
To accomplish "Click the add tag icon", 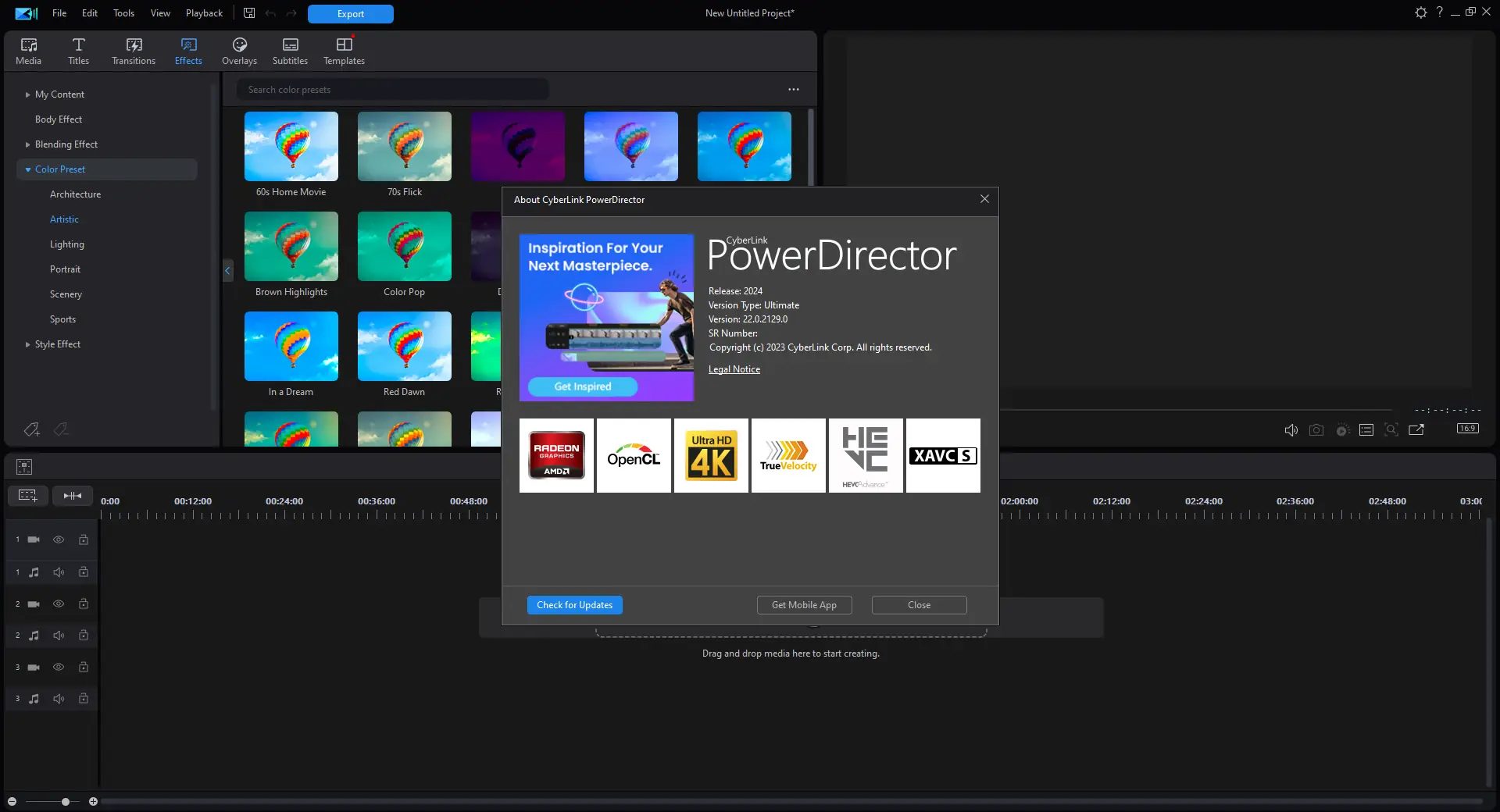I will click(x=31, y=429).
